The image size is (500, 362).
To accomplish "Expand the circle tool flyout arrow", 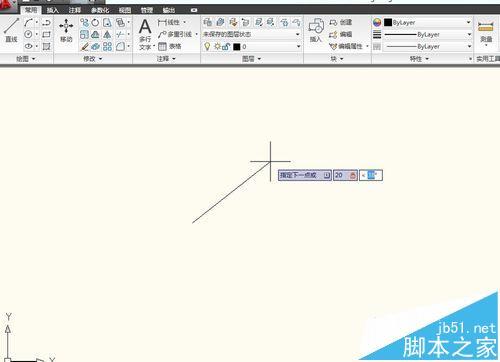I will click(x=37, y=34).
